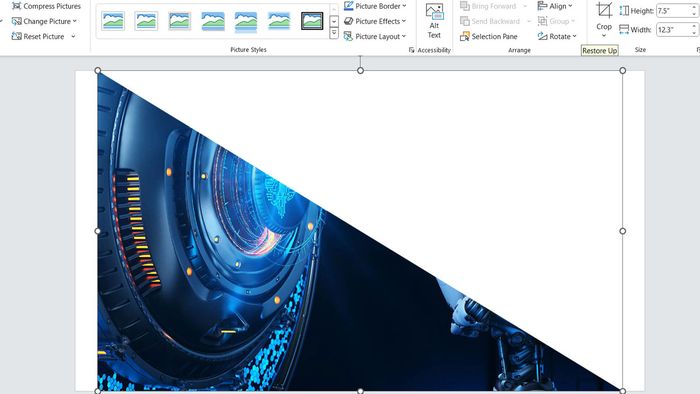700x394 pixels.
Task: Click the Picture Border pen icon
Action: 349,6
